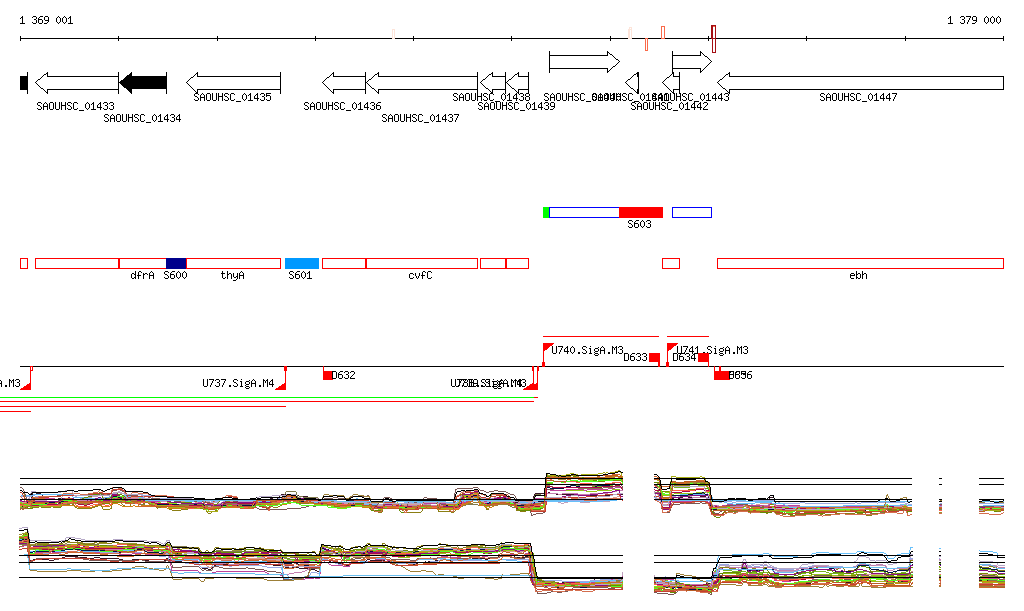1024x611 pixels.
Task: Select the SAOUHSC_01435 gene arrow
Action: (x=233, y=83)
